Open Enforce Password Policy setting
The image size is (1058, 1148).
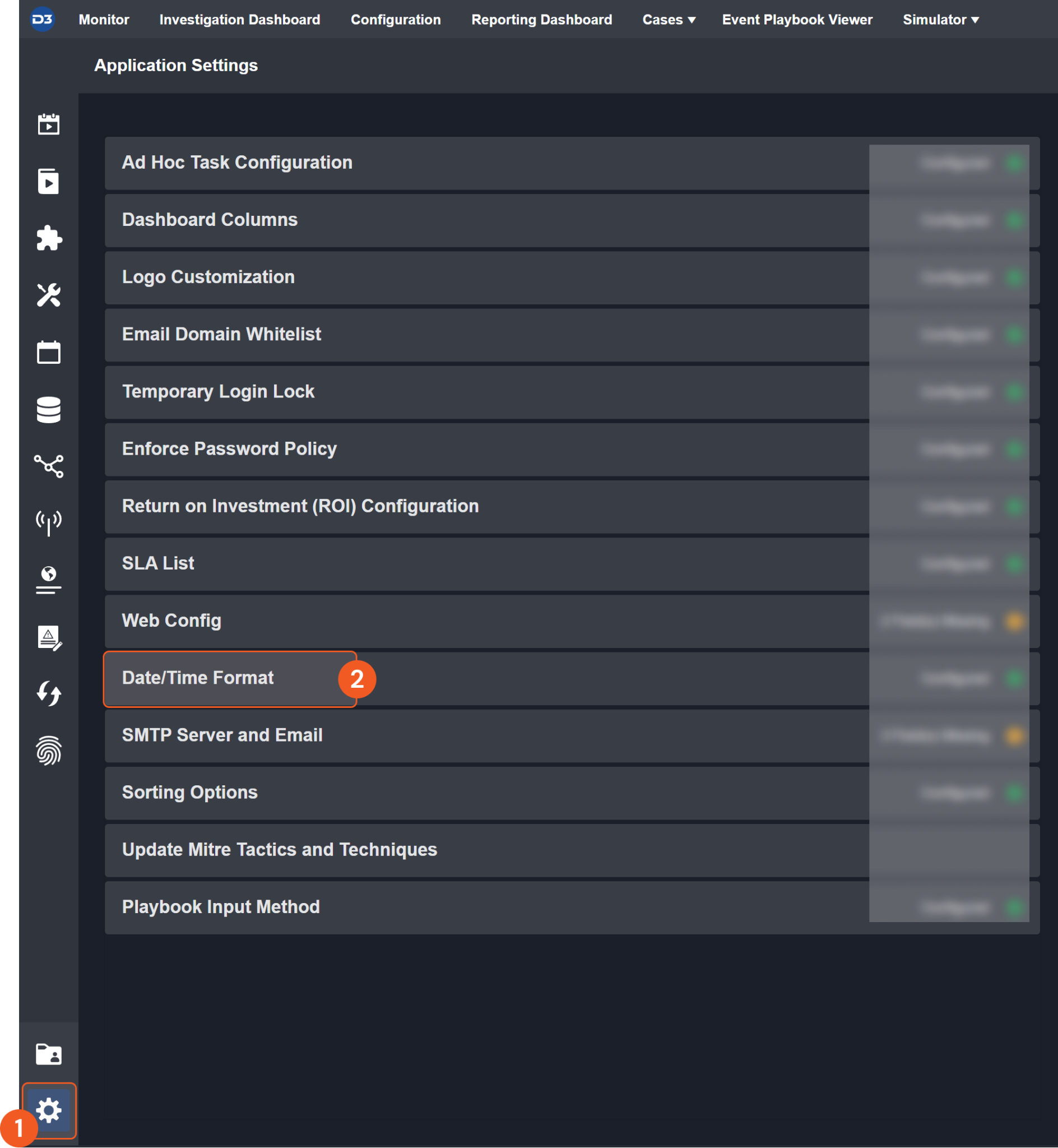(229, 449)
